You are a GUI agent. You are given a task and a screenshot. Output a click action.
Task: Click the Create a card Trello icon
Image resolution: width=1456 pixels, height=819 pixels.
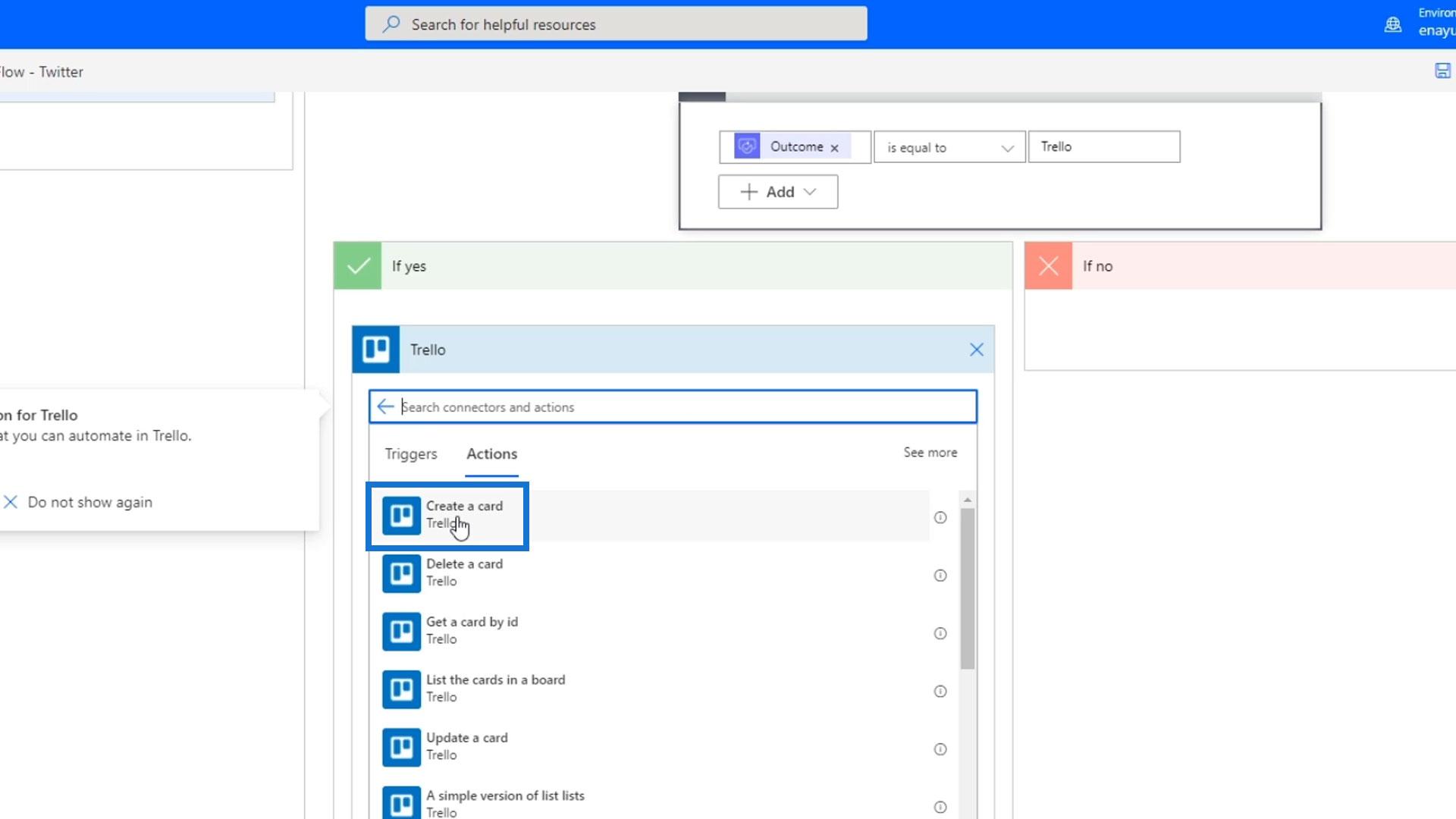401,516
